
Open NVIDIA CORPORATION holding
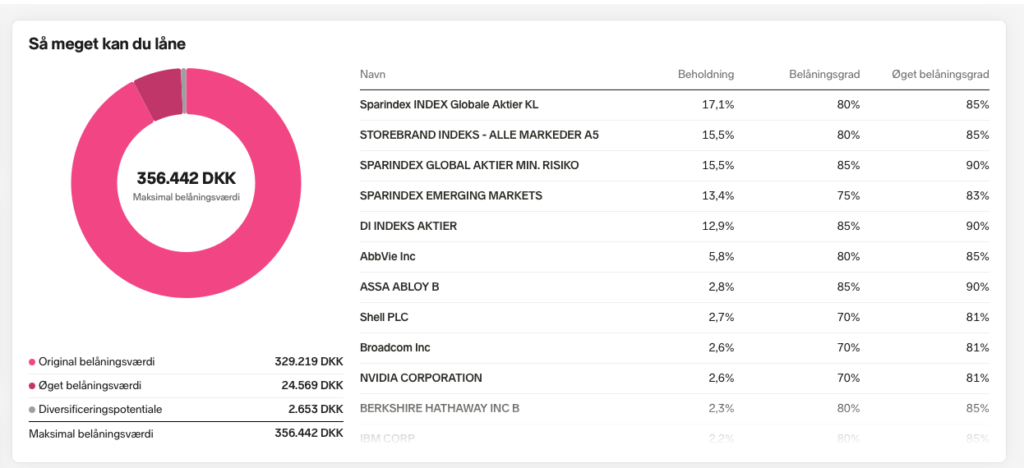pos(421,378)
